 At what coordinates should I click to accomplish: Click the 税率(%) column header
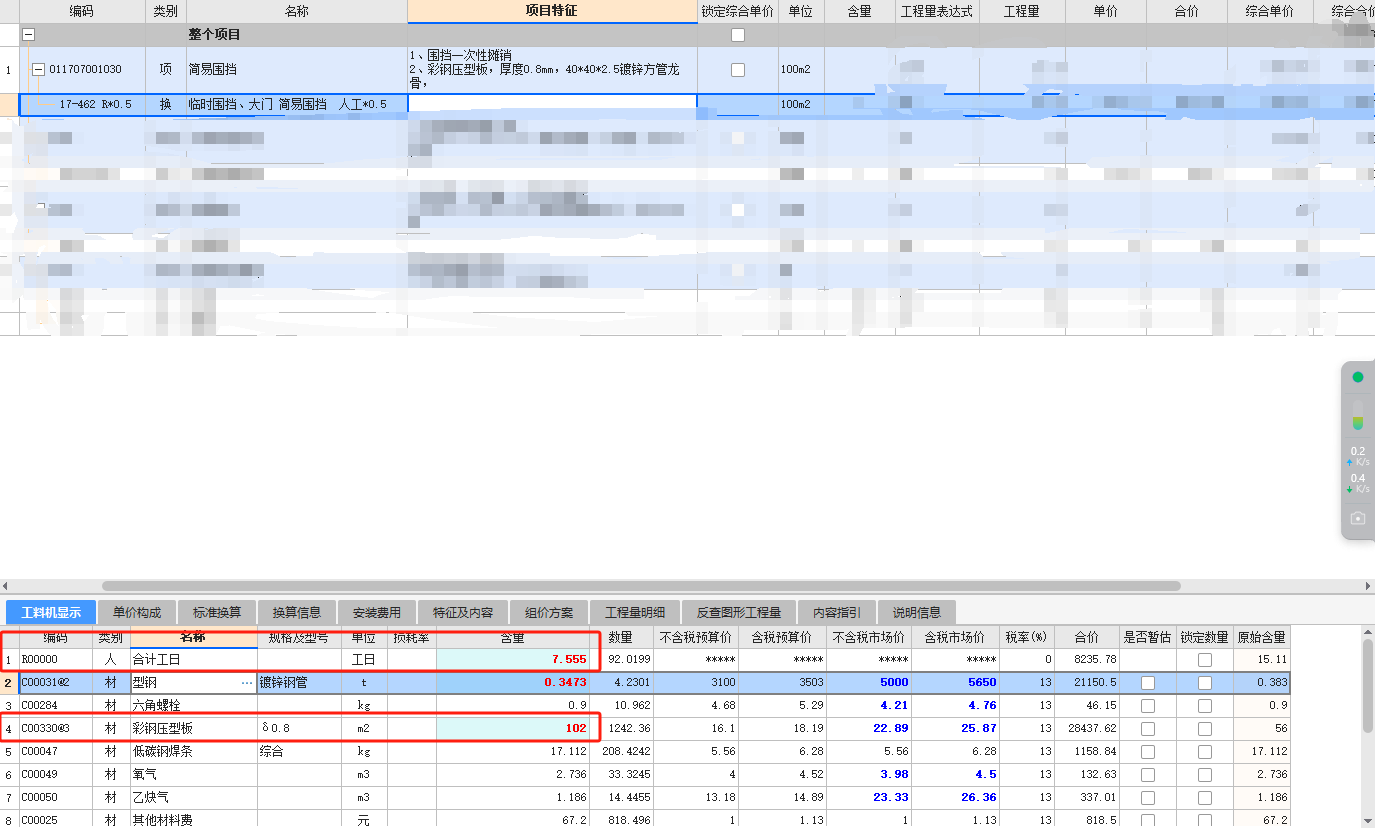tap(1027, 638)
